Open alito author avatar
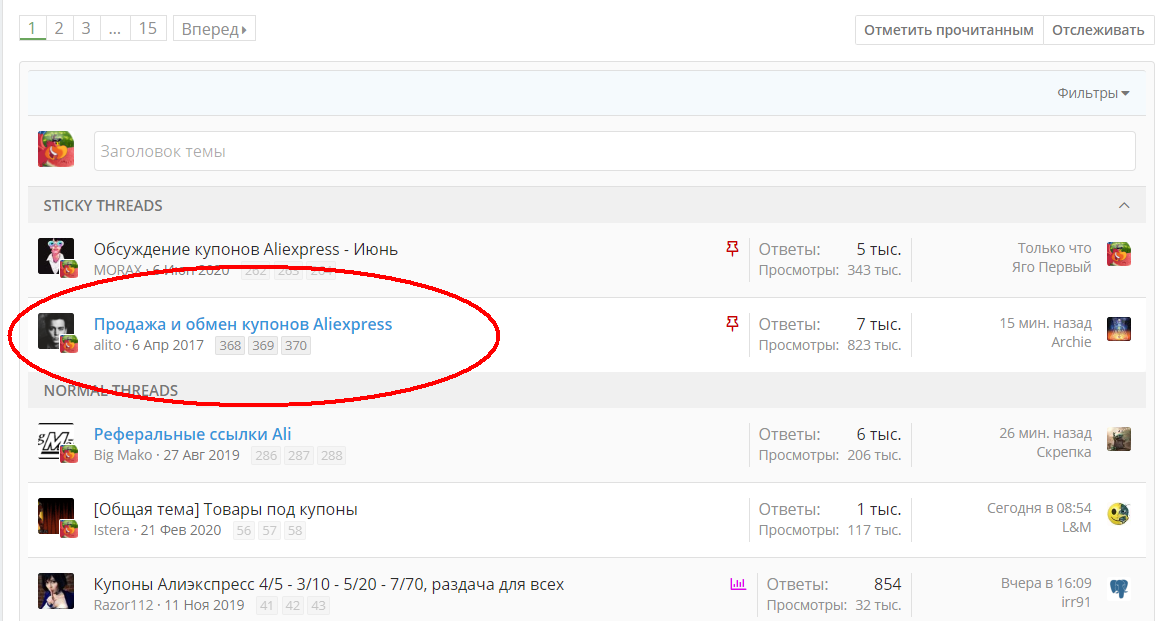 pyautogui.click(x=56, y=331)
